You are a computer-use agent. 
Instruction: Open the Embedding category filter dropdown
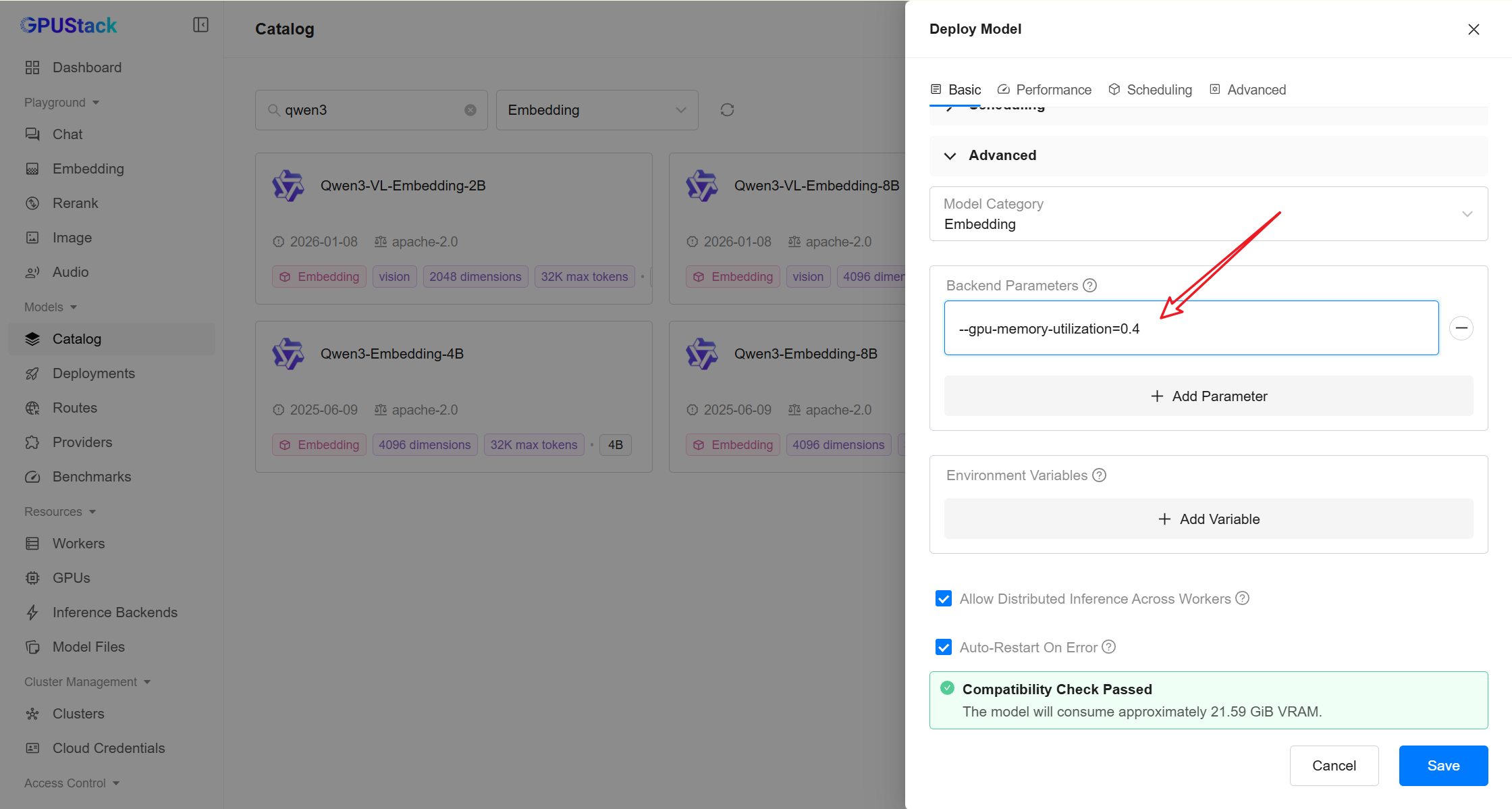[x=597, y=110]
